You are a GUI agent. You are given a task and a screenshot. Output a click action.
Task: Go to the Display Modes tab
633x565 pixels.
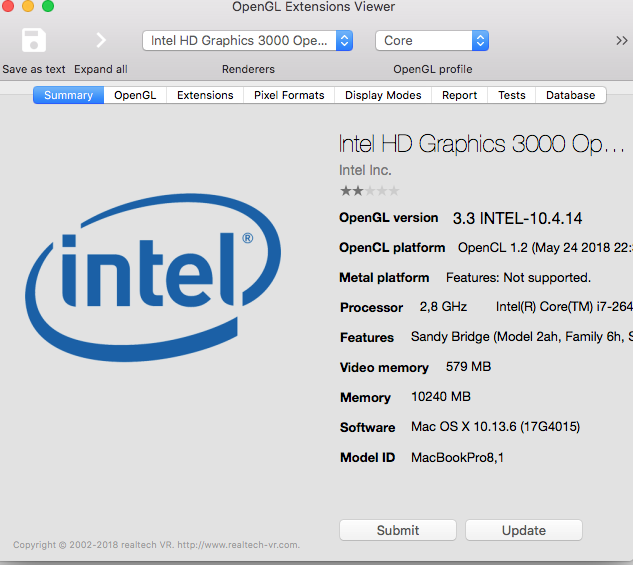coord(383,95)
